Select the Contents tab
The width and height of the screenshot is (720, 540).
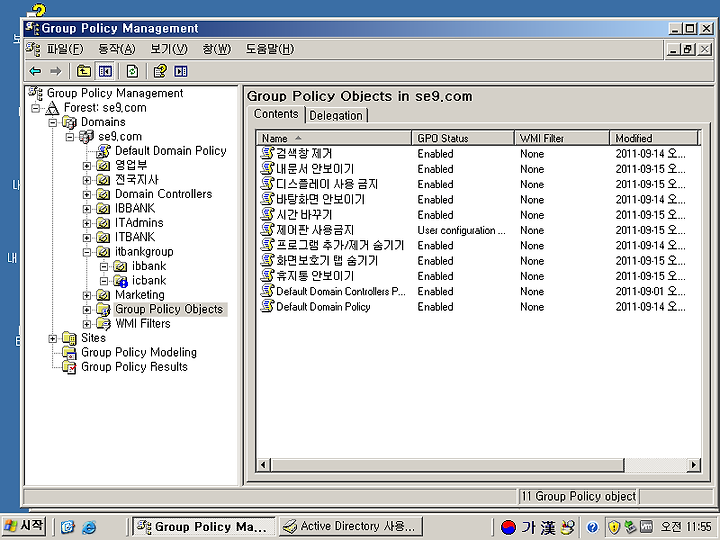[276, 114]
